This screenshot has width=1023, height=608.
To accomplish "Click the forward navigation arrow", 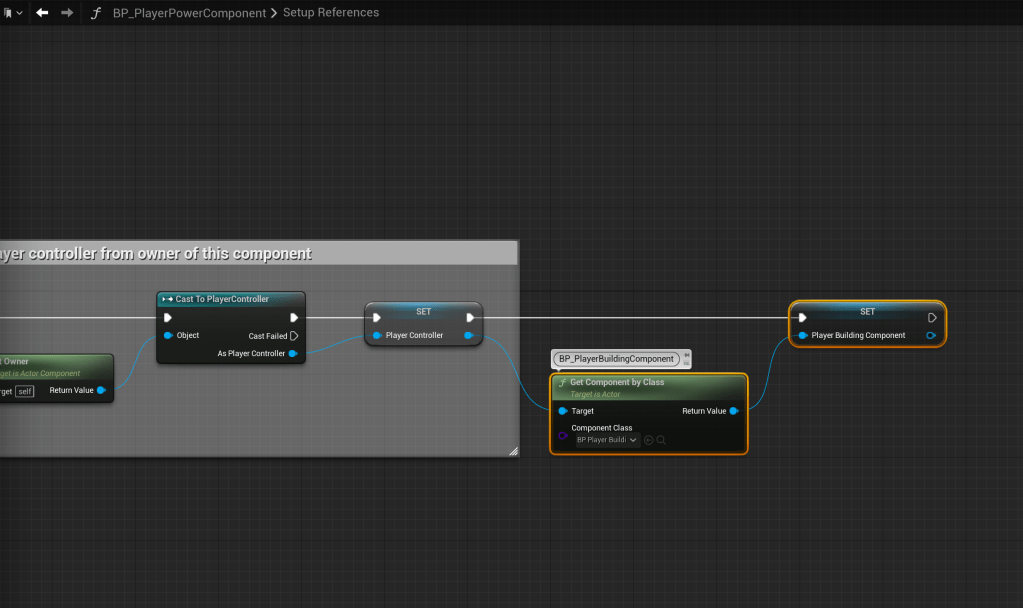I will pyautogui.click(x=67, y=13).
